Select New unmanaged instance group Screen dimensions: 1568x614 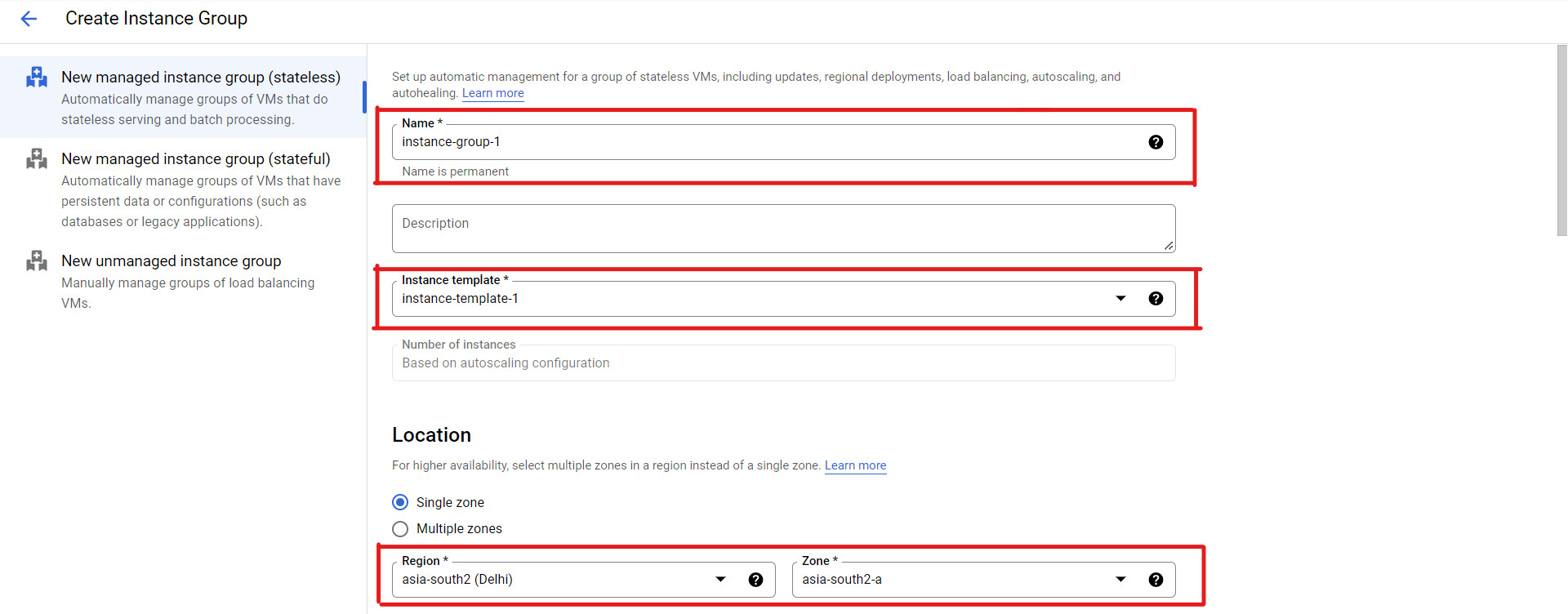pyautogui.click(x=183, y=281)
